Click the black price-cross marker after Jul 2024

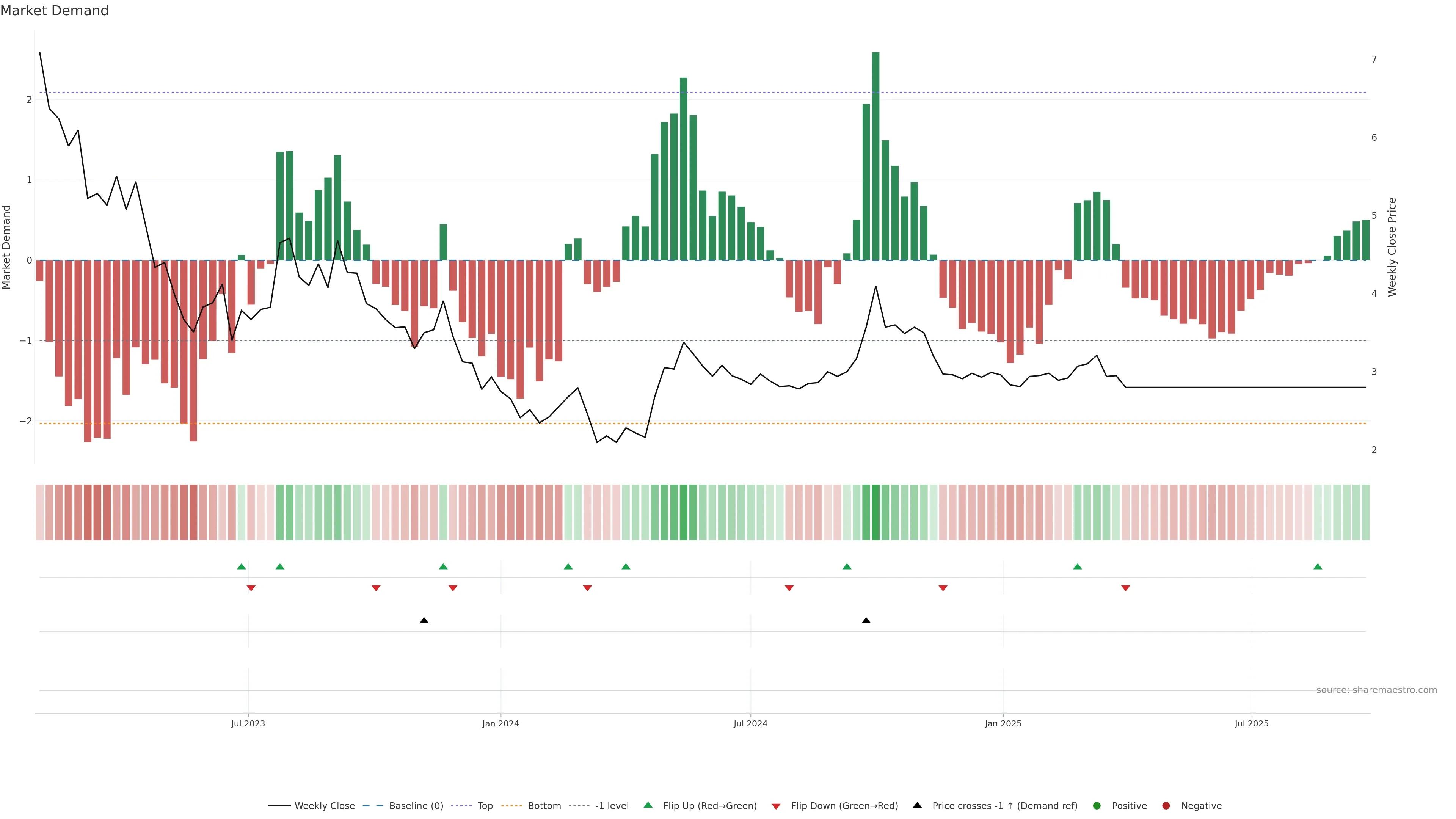tap(866, 621)
